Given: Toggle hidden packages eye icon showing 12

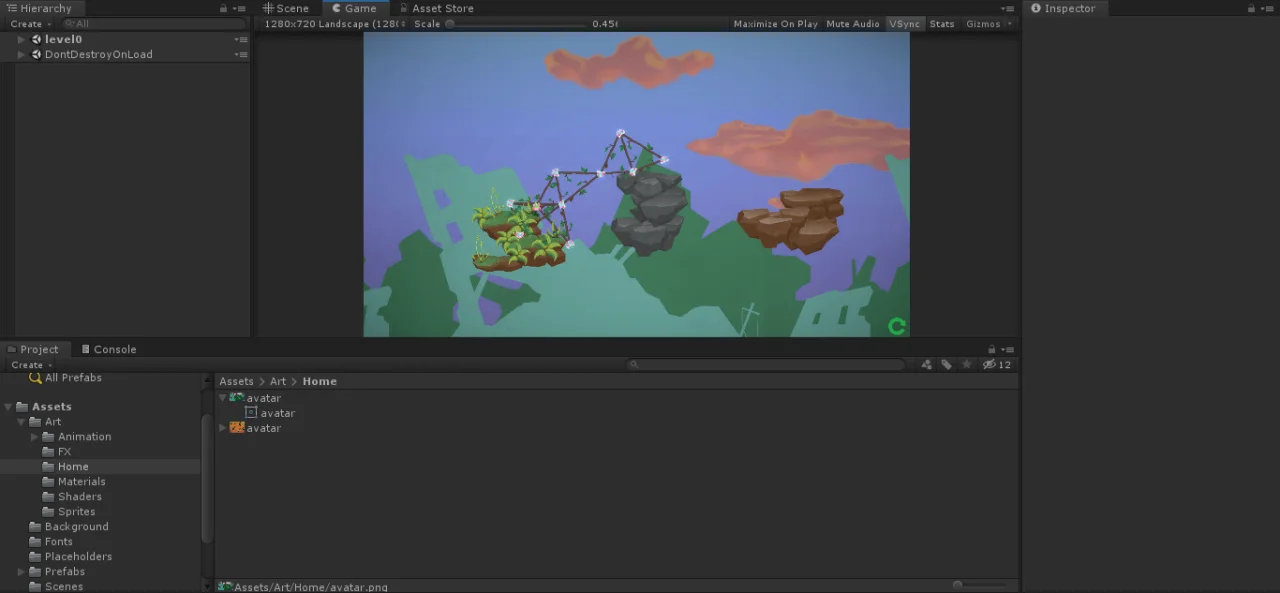Looking at the screenshot, I should click(x=996, y=365).
